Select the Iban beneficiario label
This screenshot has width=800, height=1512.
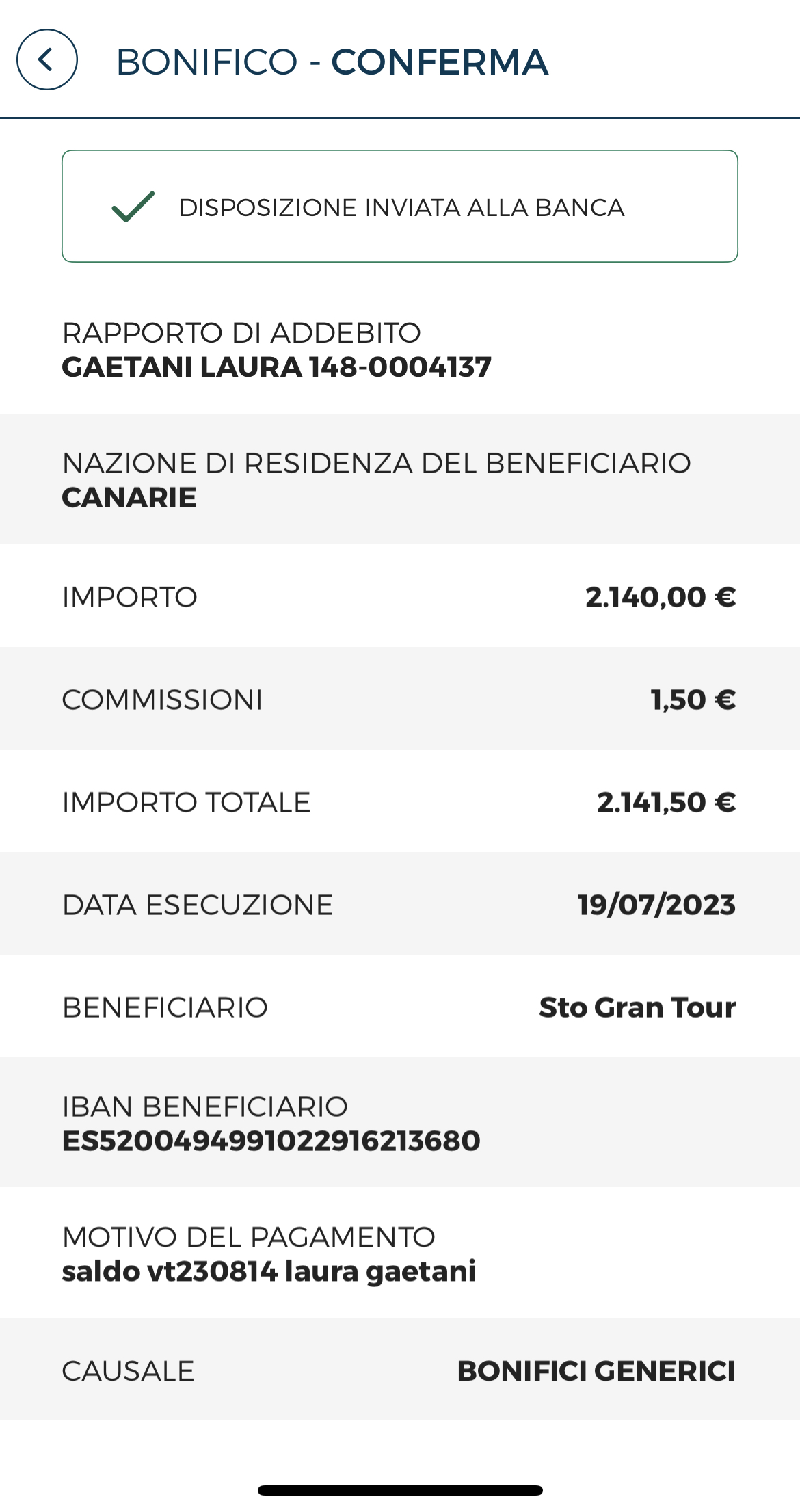[x=205, y=1106]
